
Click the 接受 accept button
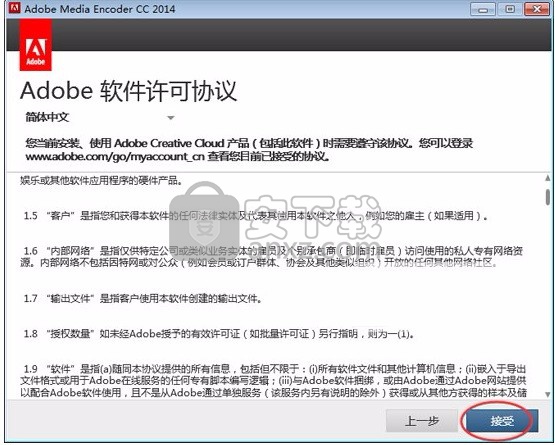(x=502, y=420)
